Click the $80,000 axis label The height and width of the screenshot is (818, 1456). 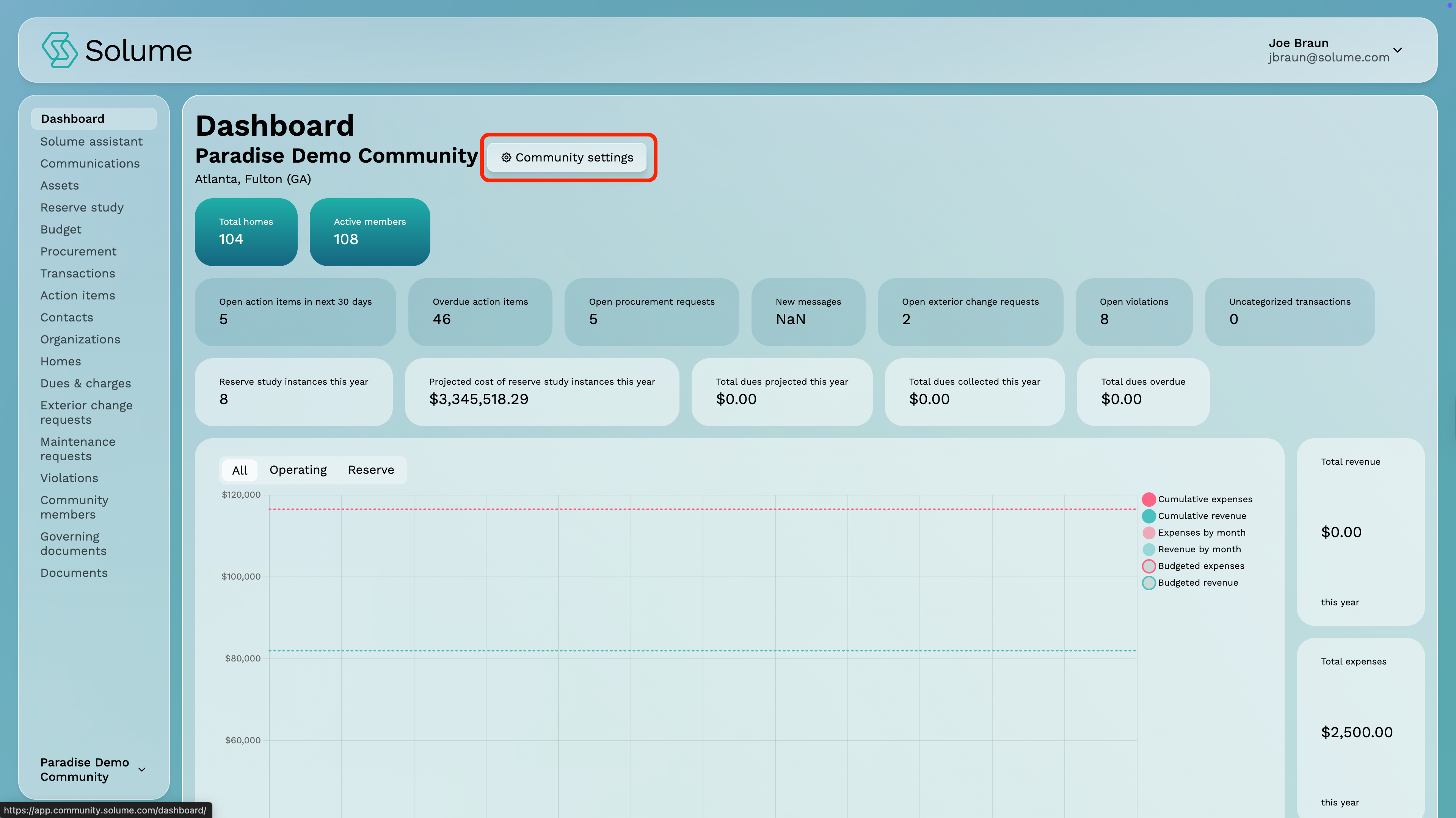[243, 659]
